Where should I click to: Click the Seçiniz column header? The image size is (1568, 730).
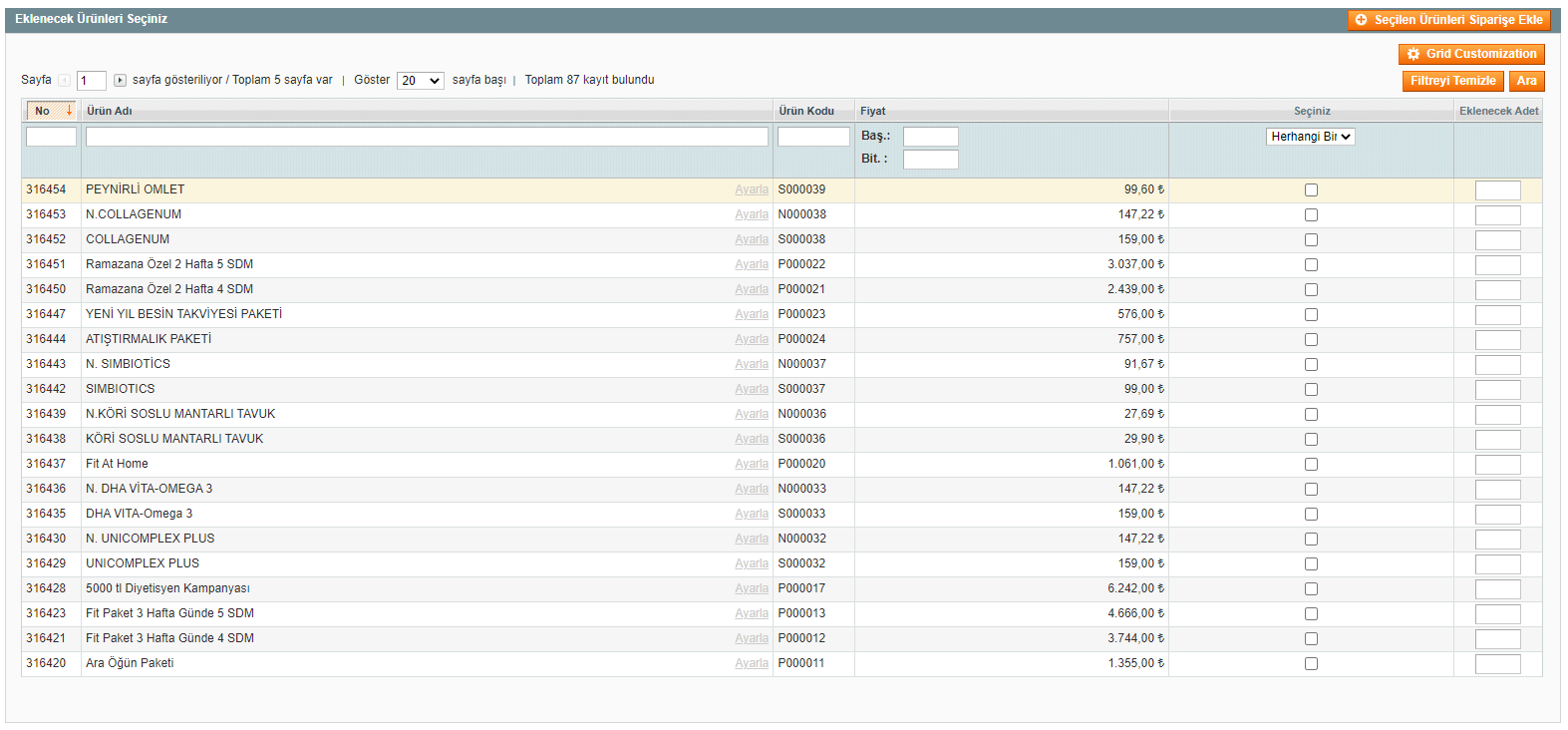tap(1312, 111)
